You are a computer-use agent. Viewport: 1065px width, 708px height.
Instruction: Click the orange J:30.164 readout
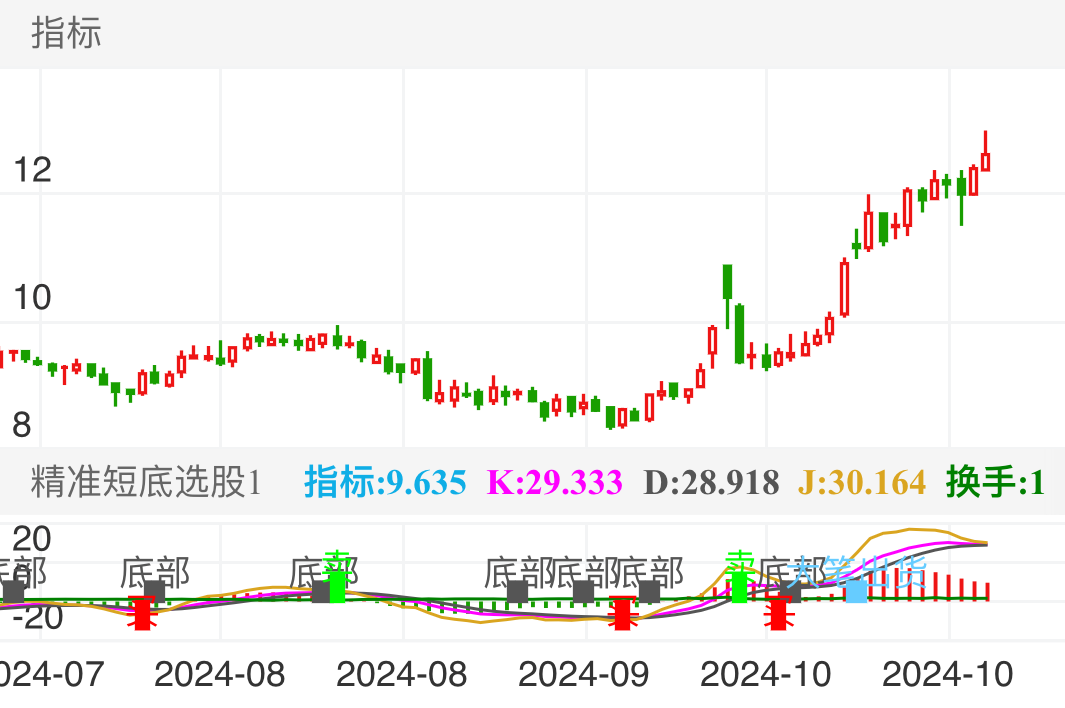tap(862, 482)
